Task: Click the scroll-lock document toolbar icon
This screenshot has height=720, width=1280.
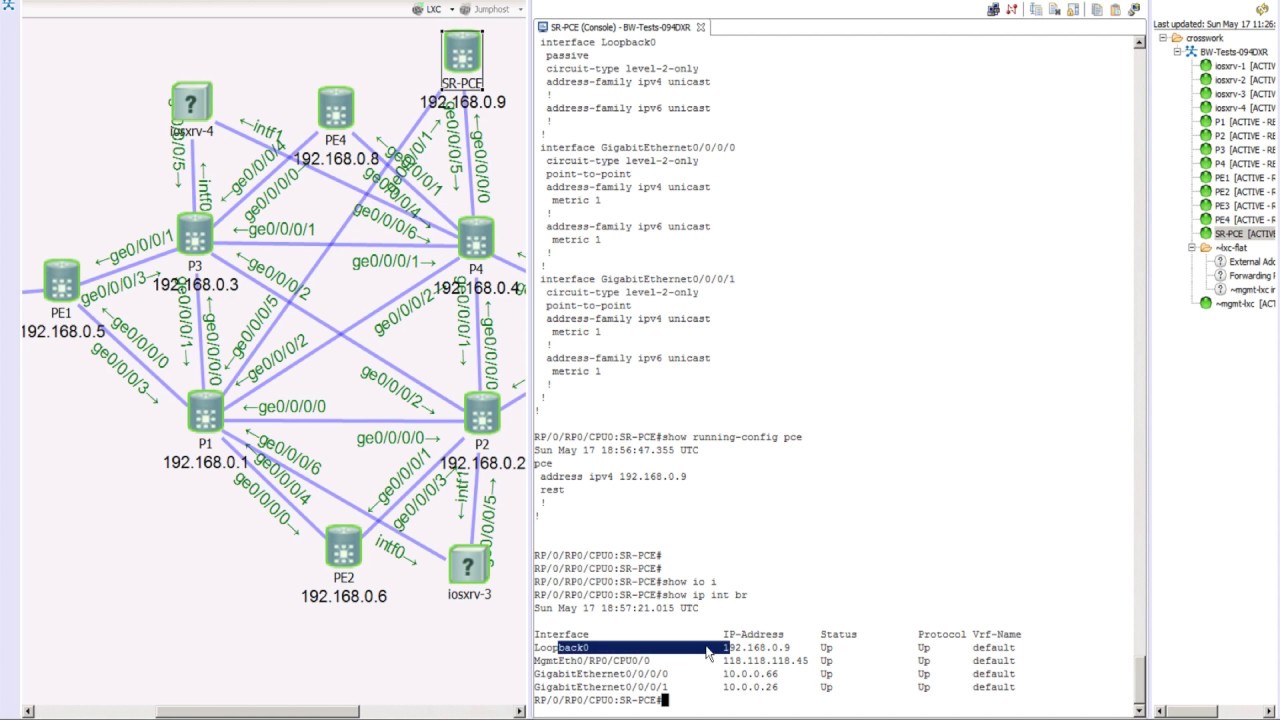Action: (x=1035, y=10)
